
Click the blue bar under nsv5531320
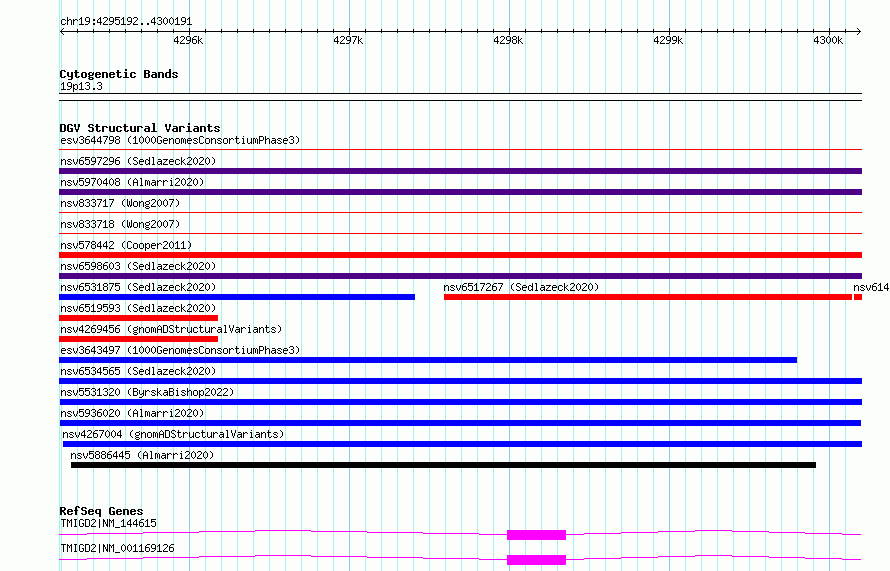(460, 402)
